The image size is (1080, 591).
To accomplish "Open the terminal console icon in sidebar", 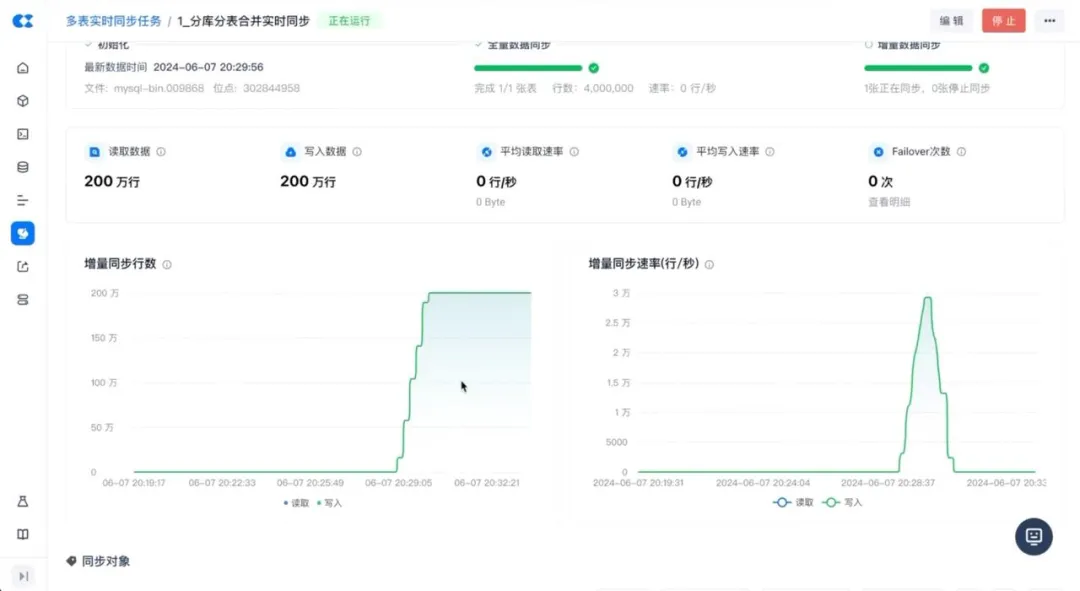I will (22, 134).
